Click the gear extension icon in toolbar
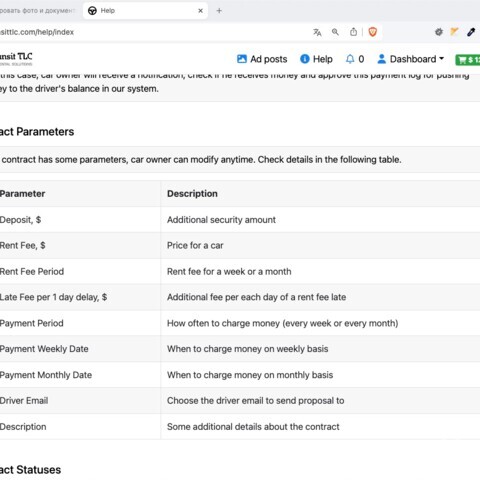This screenshot has width=480, height=480. [439, 32]
